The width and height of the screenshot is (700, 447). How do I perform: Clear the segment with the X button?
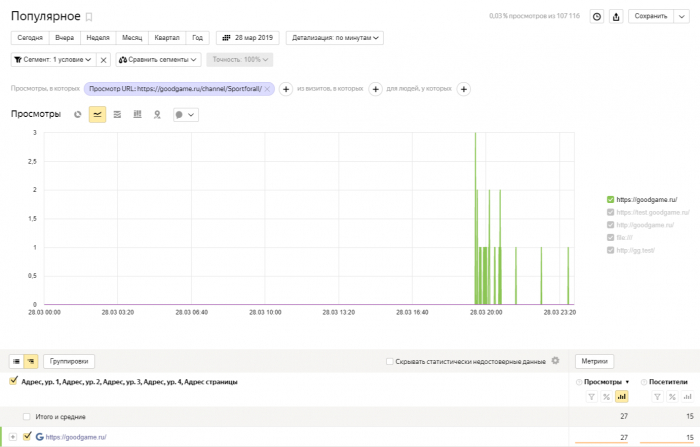(x=103, y=60)
